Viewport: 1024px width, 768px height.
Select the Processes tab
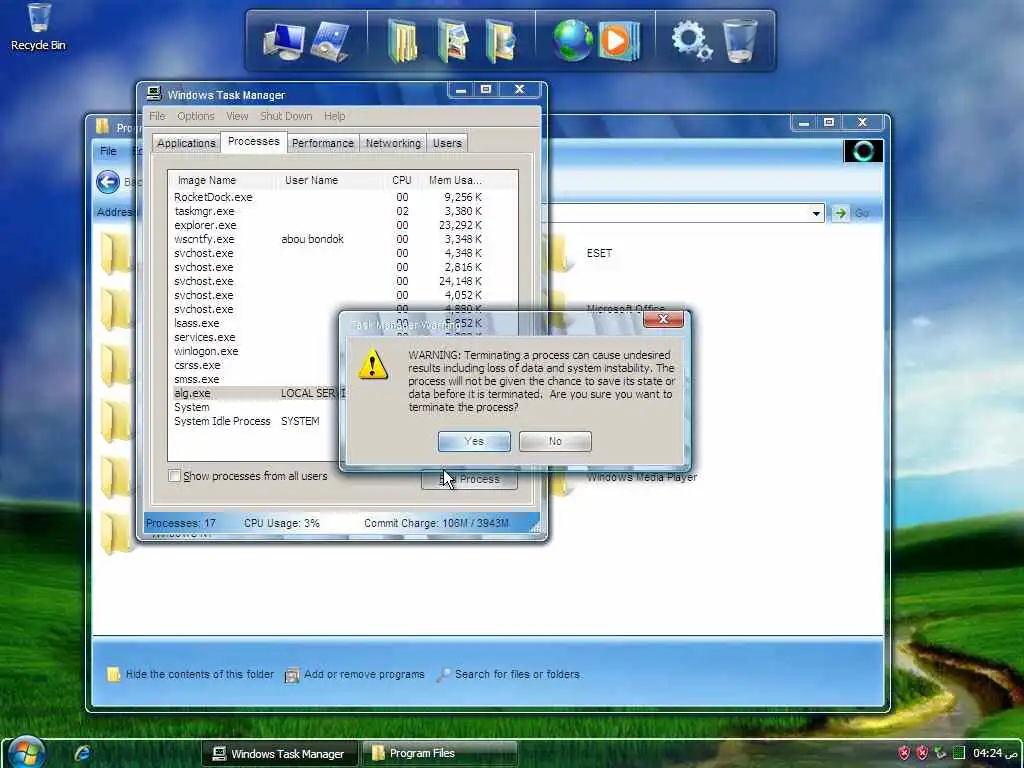253,142
